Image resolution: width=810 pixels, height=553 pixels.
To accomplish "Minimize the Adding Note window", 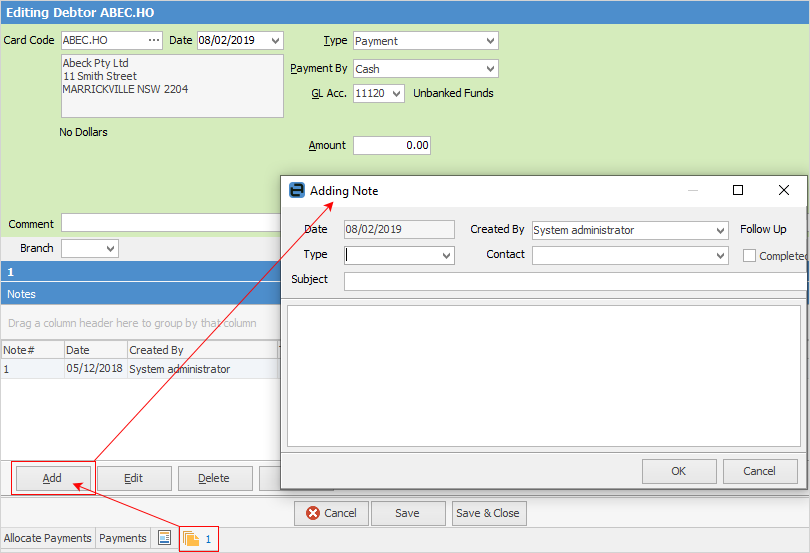I will (693, 190).
